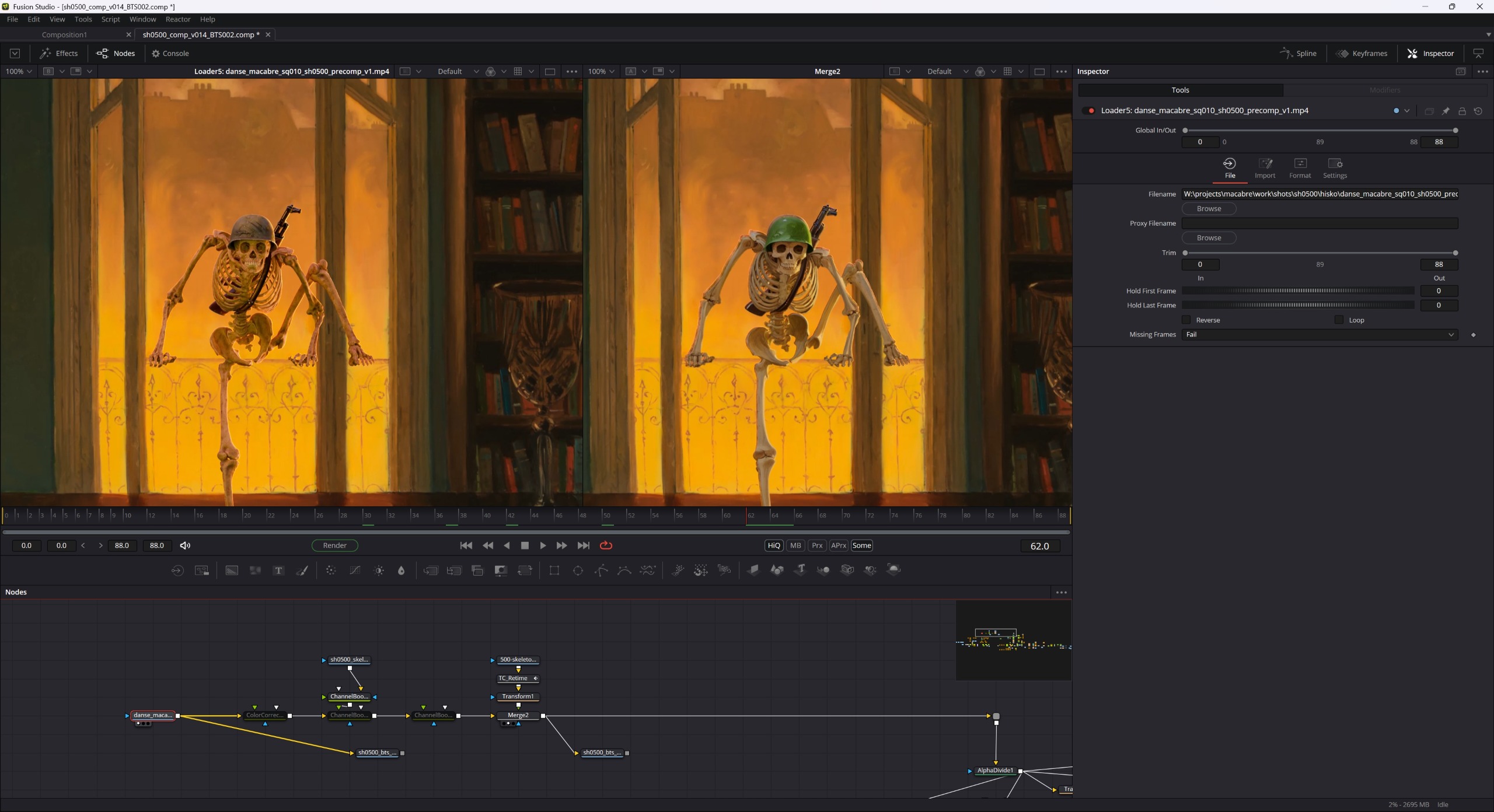The width and height of the screenshot is (1494, 812).
Task: Add a Renderer3D node from toolbar
Action: [x=893, y=570]
